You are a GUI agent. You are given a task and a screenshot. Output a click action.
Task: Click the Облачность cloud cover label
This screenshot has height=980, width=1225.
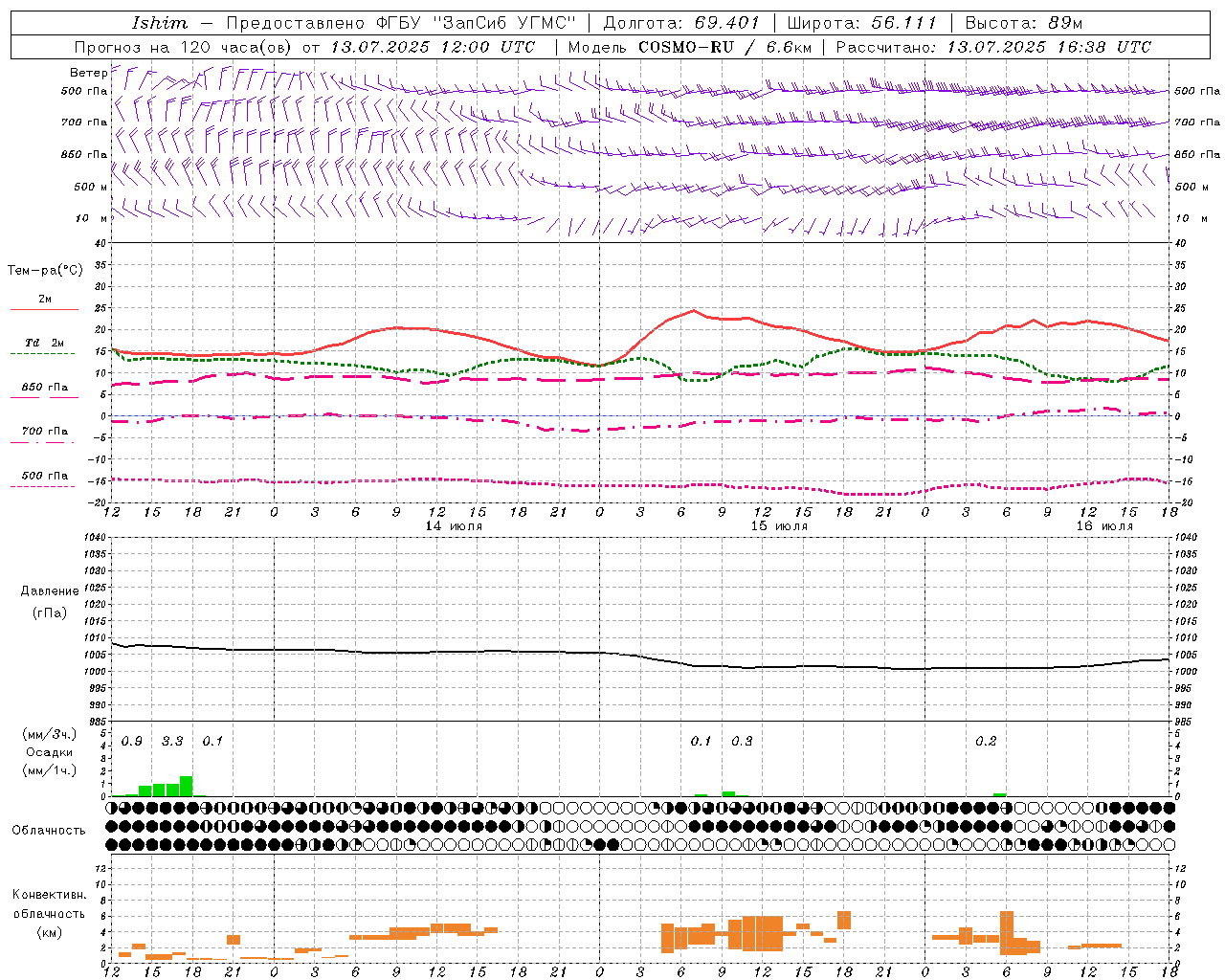pyautogui.click(x=49, y=831)
